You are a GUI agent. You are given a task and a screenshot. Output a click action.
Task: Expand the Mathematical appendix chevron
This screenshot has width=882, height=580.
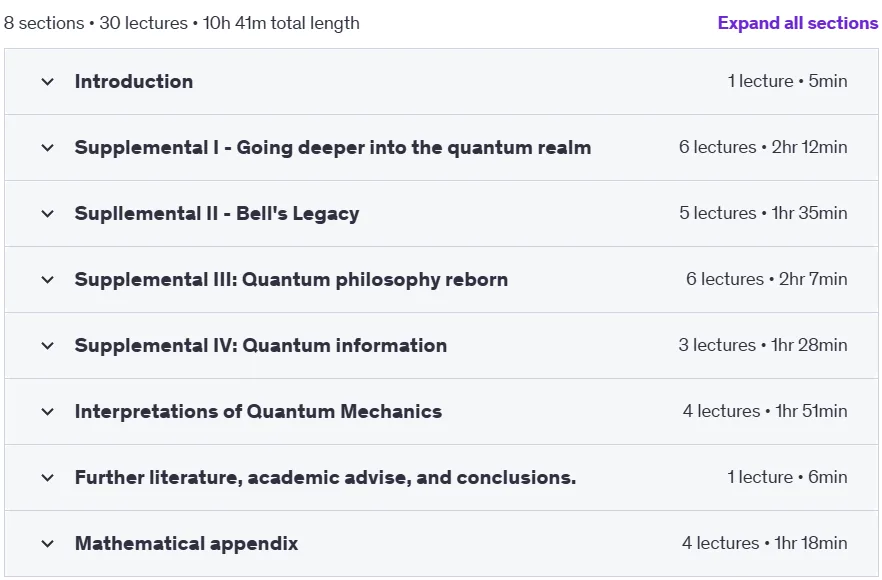(48, 543)
